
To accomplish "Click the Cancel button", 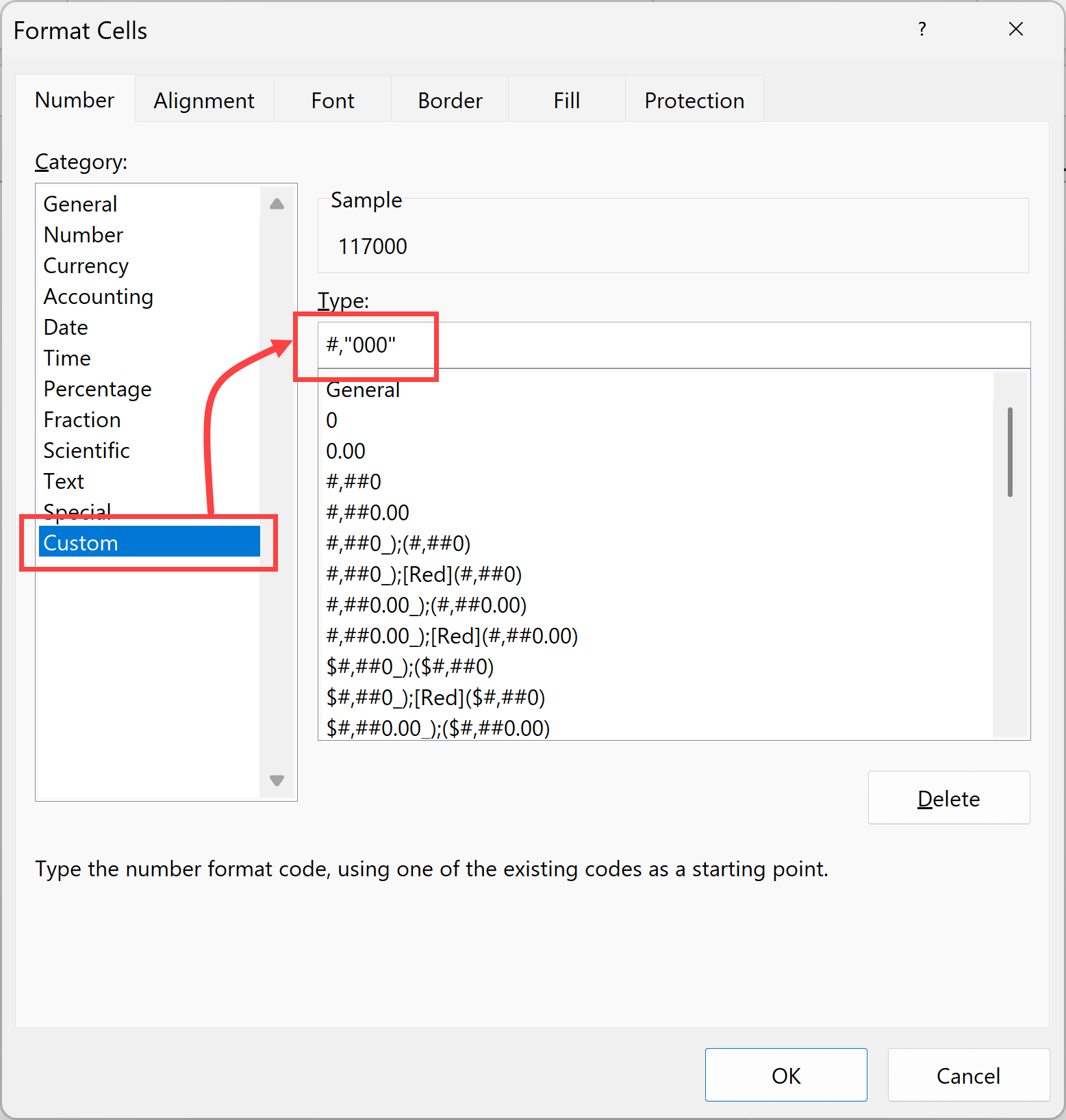I will click(968, 1075).
